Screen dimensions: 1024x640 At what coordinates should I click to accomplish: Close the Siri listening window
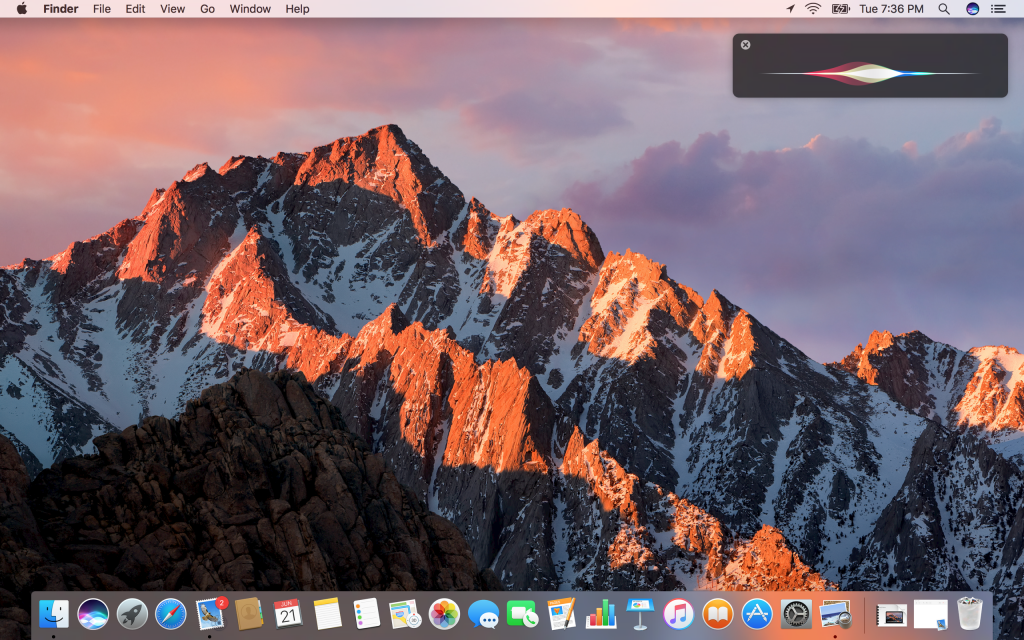pos(745,45)
